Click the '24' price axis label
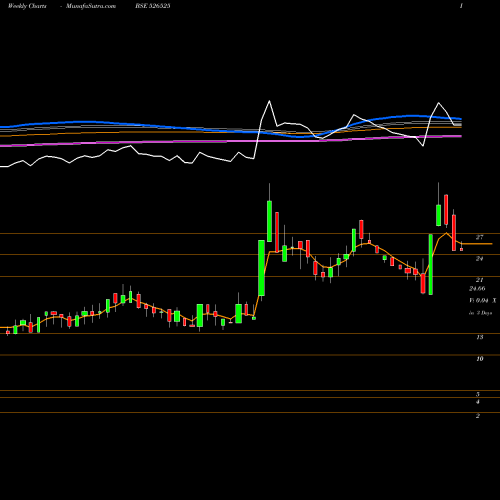 click(479, 259)
